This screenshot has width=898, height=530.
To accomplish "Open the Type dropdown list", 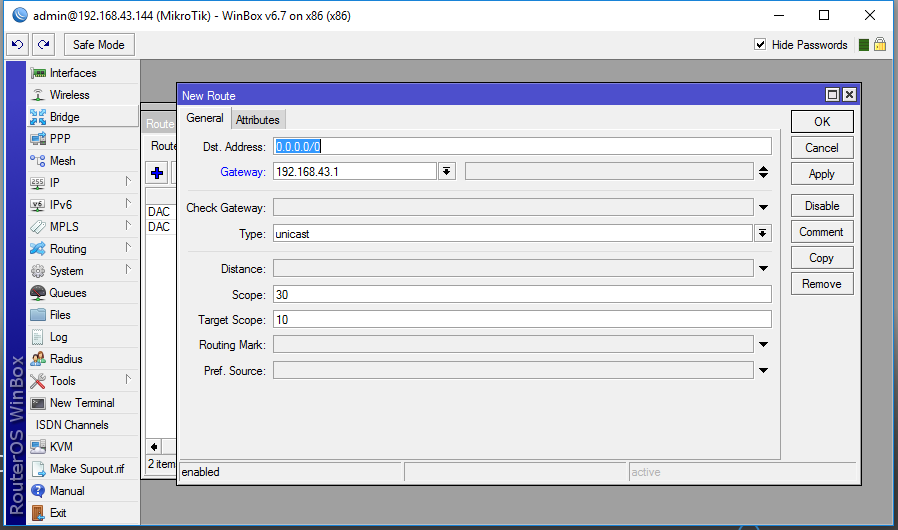I will tap(763, 233).
